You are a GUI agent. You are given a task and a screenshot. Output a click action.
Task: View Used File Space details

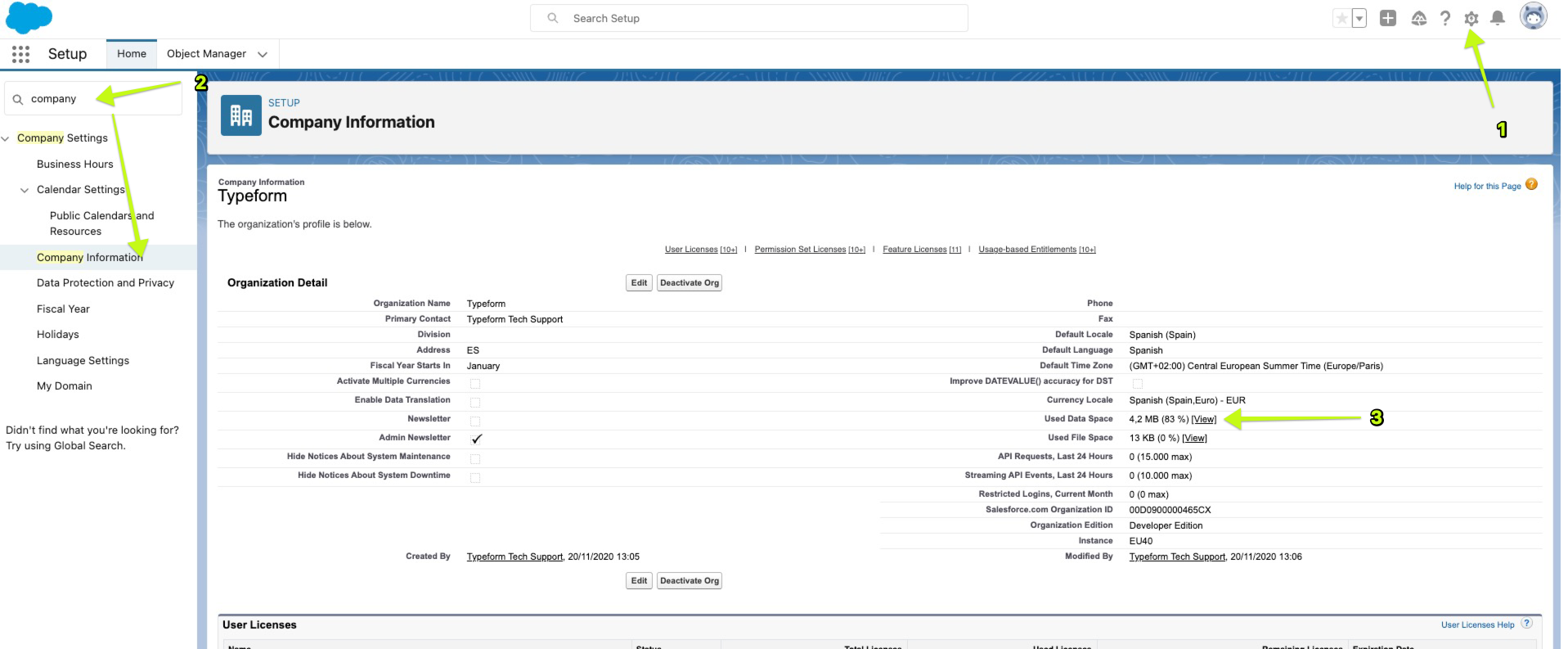click(1194, 438)
